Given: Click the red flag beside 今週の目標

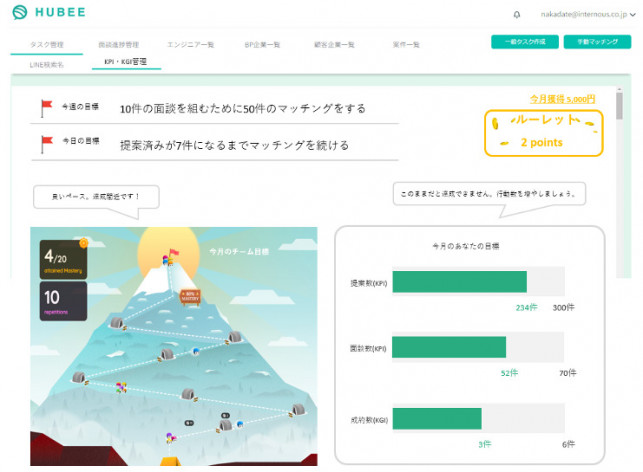Looking at the screenshot, I should click(45, 106).
